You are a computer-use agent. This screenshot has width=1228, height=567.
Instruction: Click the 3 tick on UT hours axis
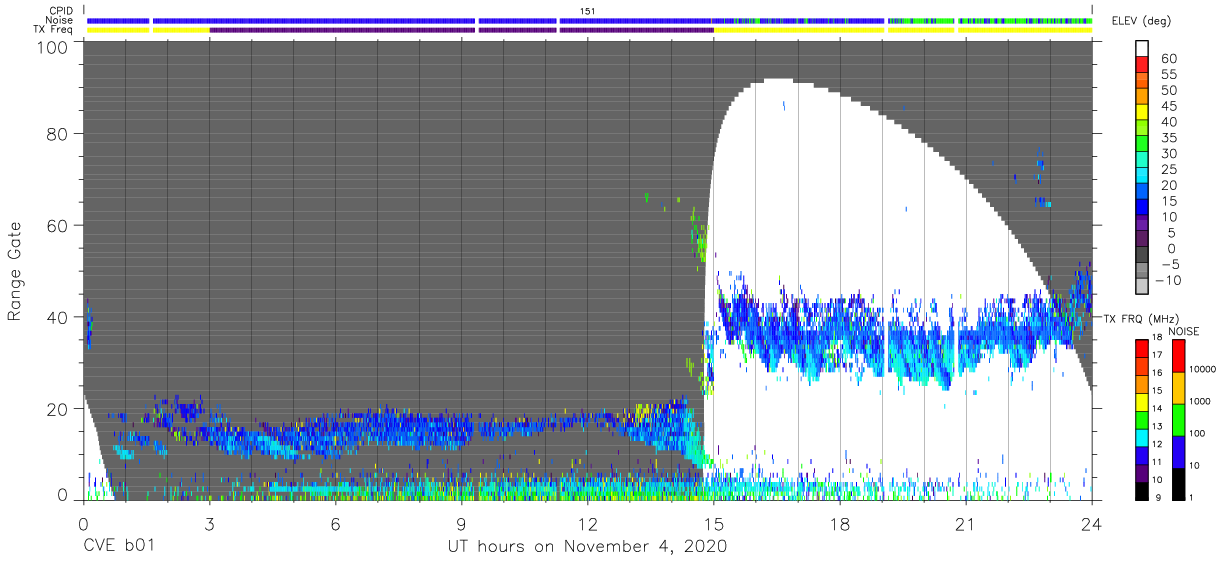[x=209, y=524]
